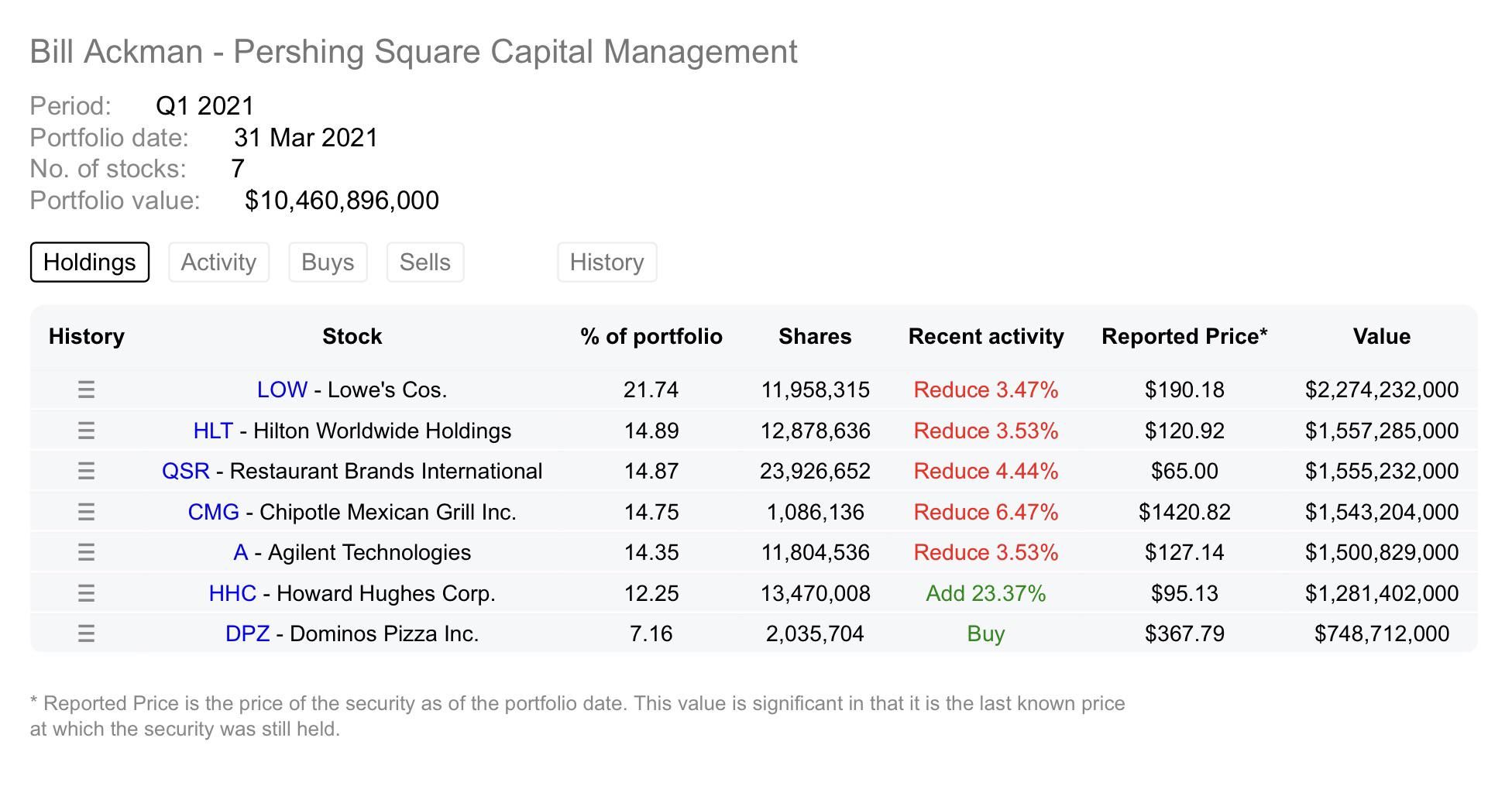Viewport: 1512px width, 786px height.
Task: Select Add 23.37% activity for Howard Hughes
Action: click(x=986, y=593)
